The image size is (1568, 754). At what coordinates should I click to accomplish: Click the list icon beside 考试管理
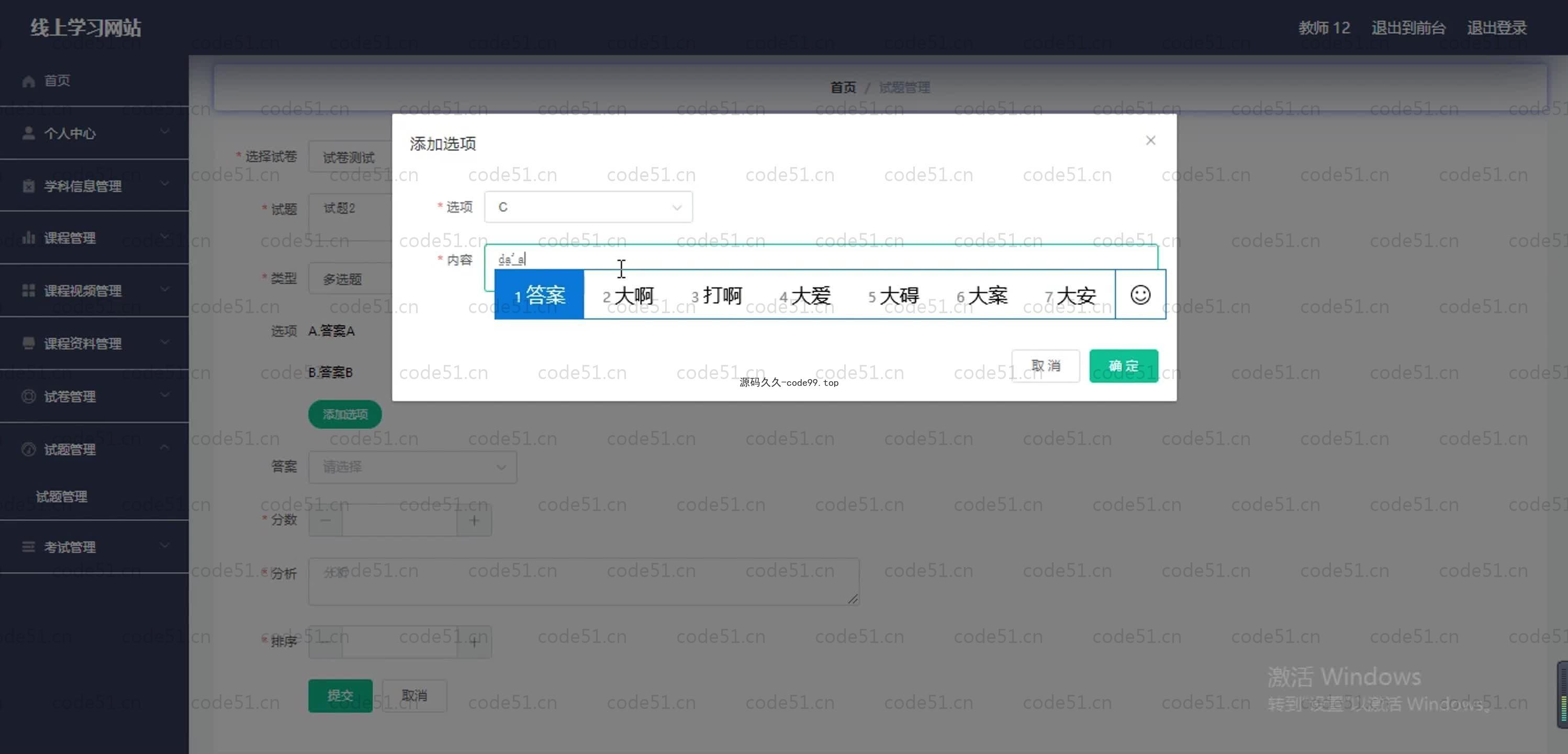pyautogui.click(x=28, y=547)
